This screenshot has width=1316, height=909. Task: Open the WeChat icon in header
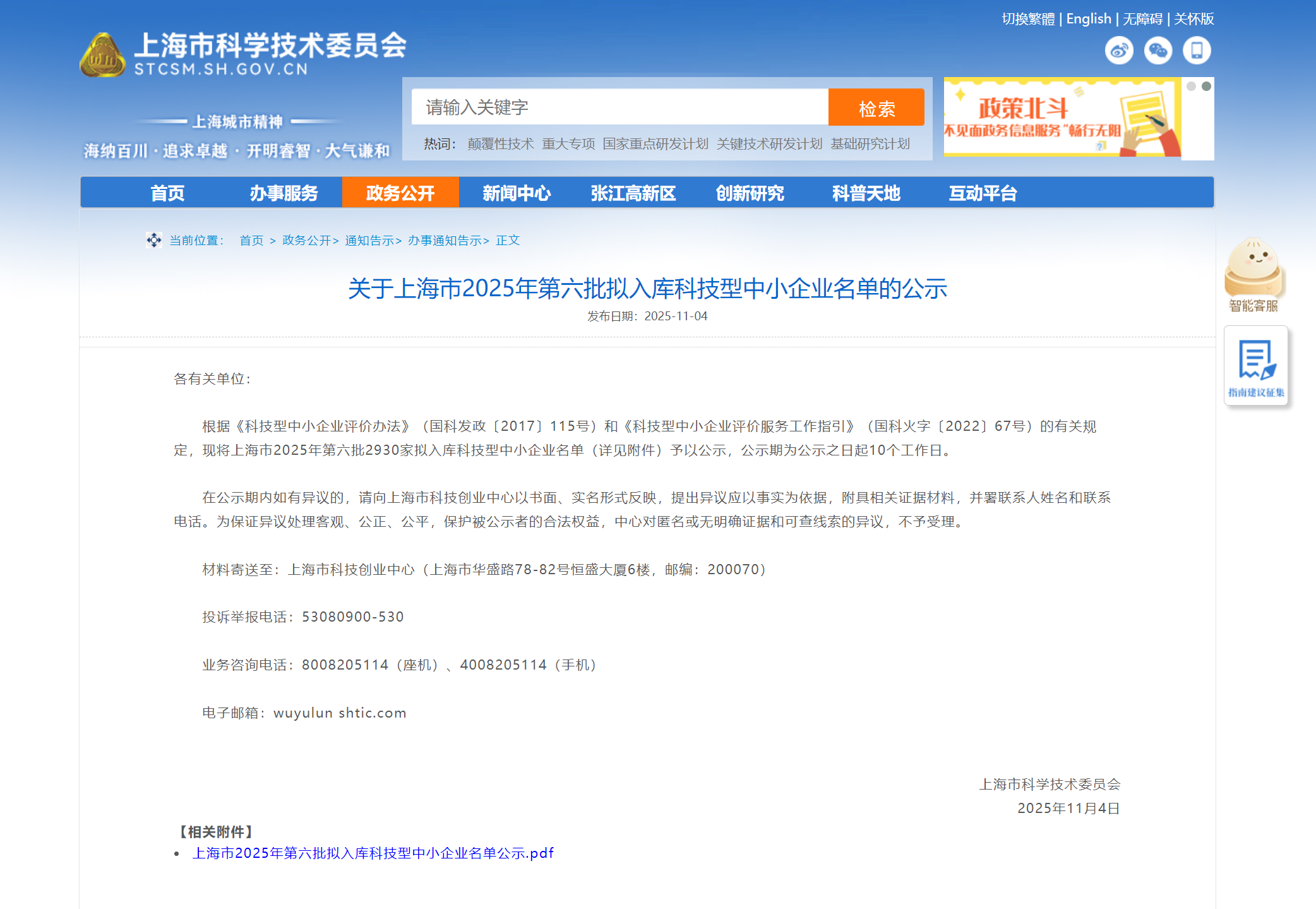(x=1157, y=51)
